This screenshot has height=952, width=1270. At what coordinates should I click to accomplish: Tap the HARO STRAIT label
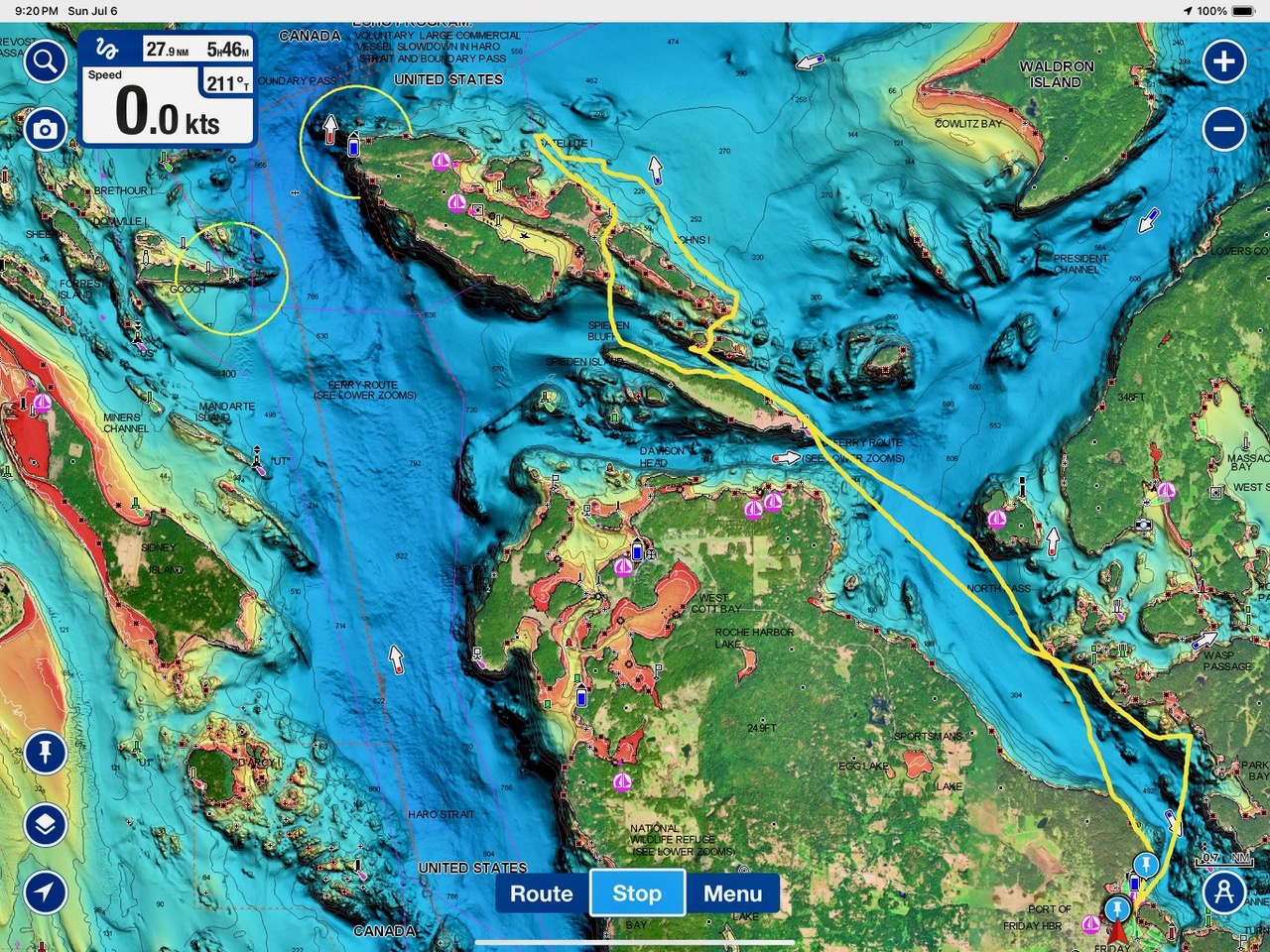coord(442,814)
